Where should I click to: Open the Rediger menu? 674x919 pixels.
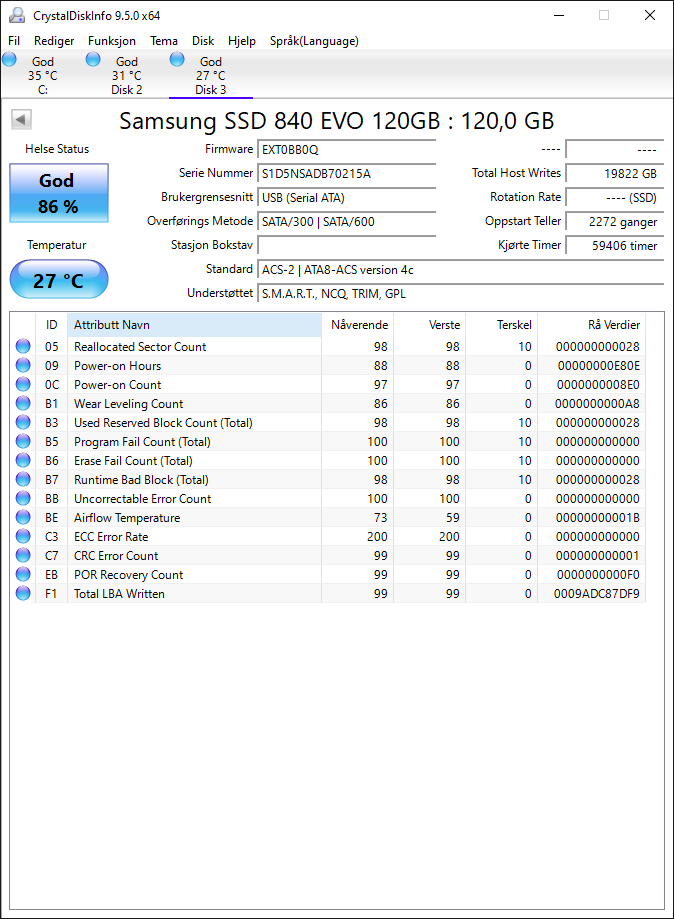click(x=54, y=41)
